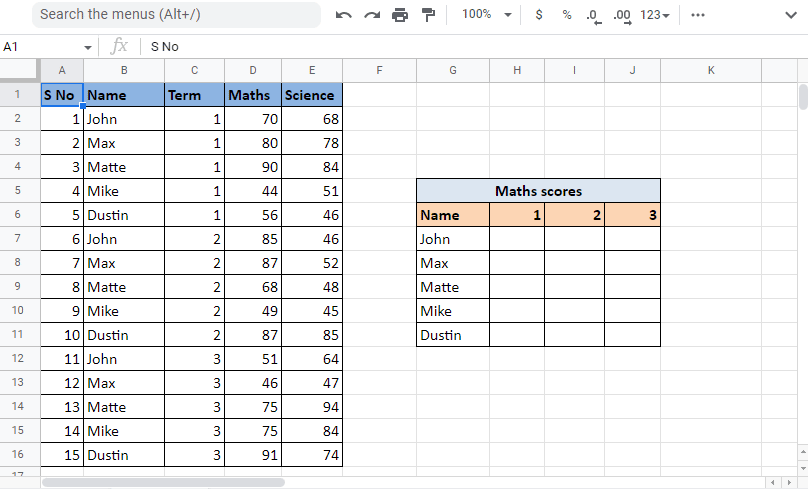Open the more toolbar options ellipsis

coord(698,15)
